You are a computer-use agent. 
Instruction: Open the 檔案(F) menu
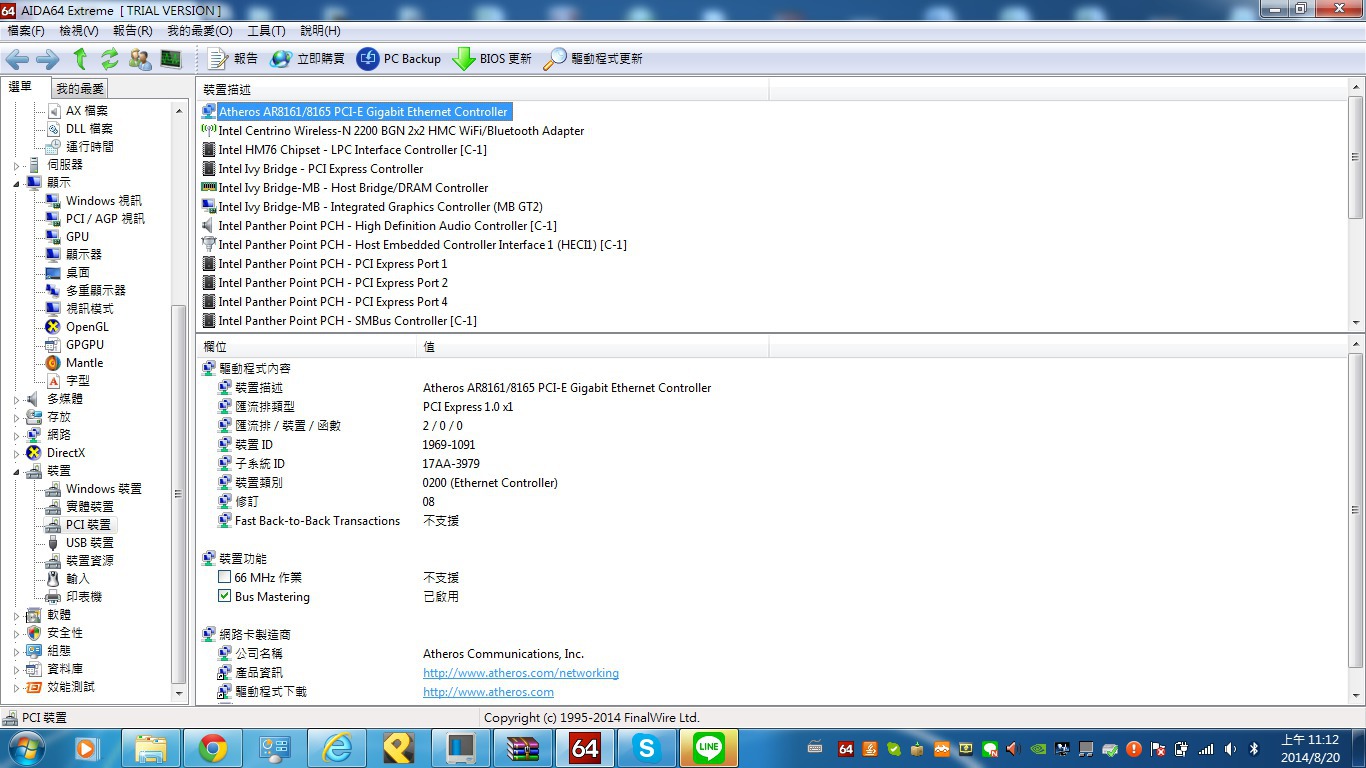[26, 31]
